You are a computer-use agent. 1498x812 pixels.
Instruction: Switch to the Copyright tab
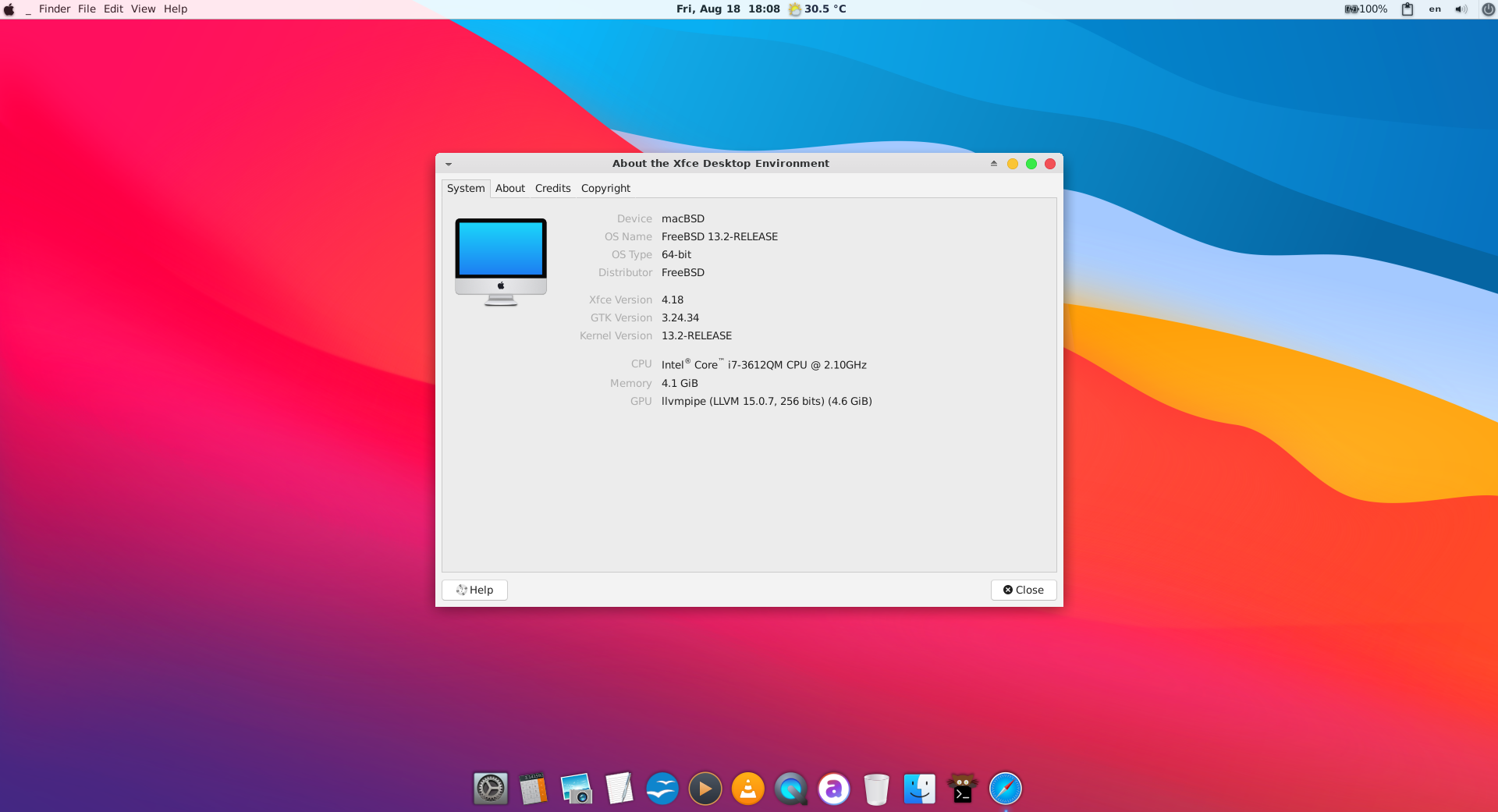tap(605, 188)
